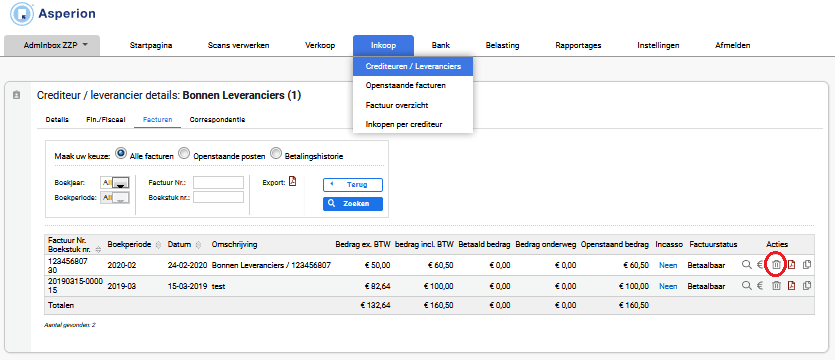Click date 15-03-2019 cell
The image size is (835, 360).
tap(186, 286)
